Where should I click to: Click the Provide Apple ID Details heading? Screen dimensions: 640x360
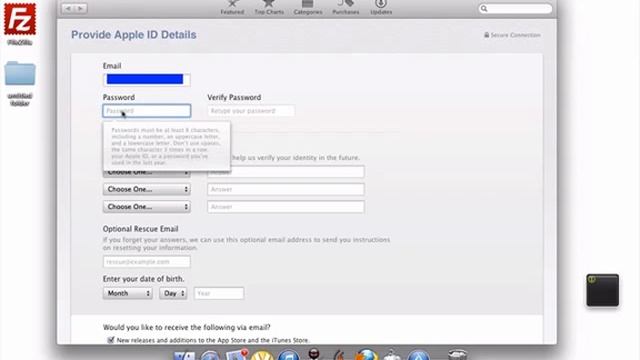coord(133,35)
